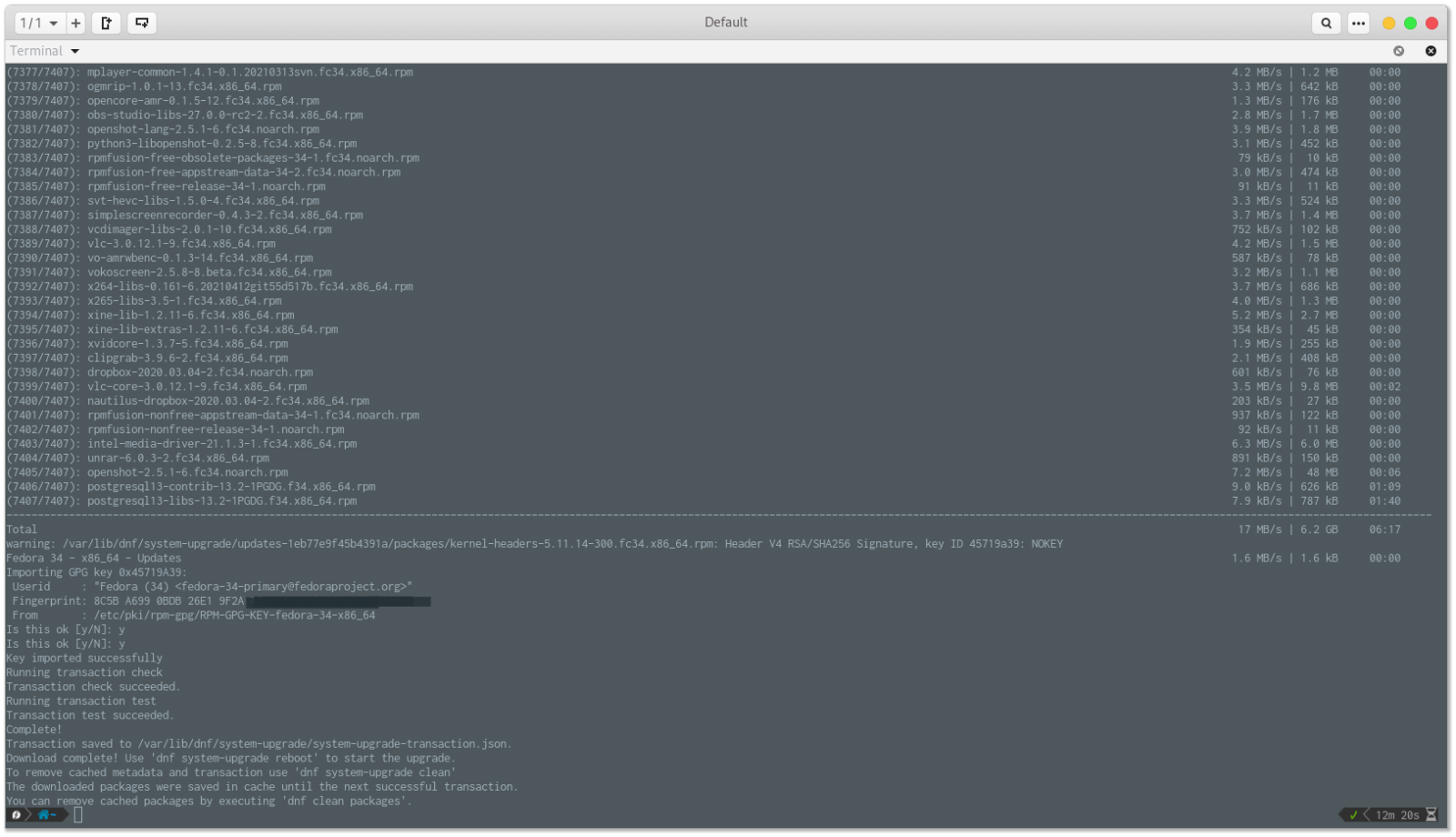1456x837 pixels.
Task: Click 'Running transaction check' line
Action: tap(85, 672)
